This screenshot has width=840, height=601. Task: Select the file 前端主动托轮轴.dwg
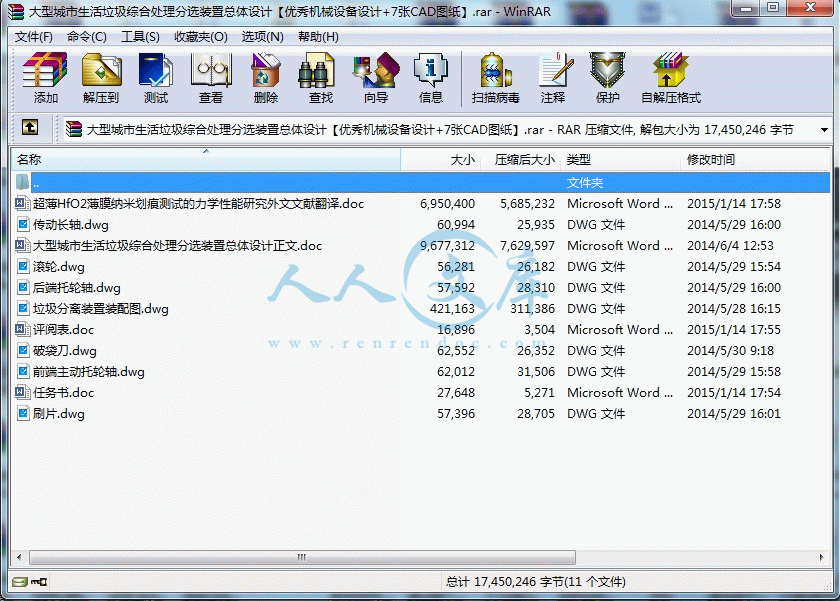88,372
